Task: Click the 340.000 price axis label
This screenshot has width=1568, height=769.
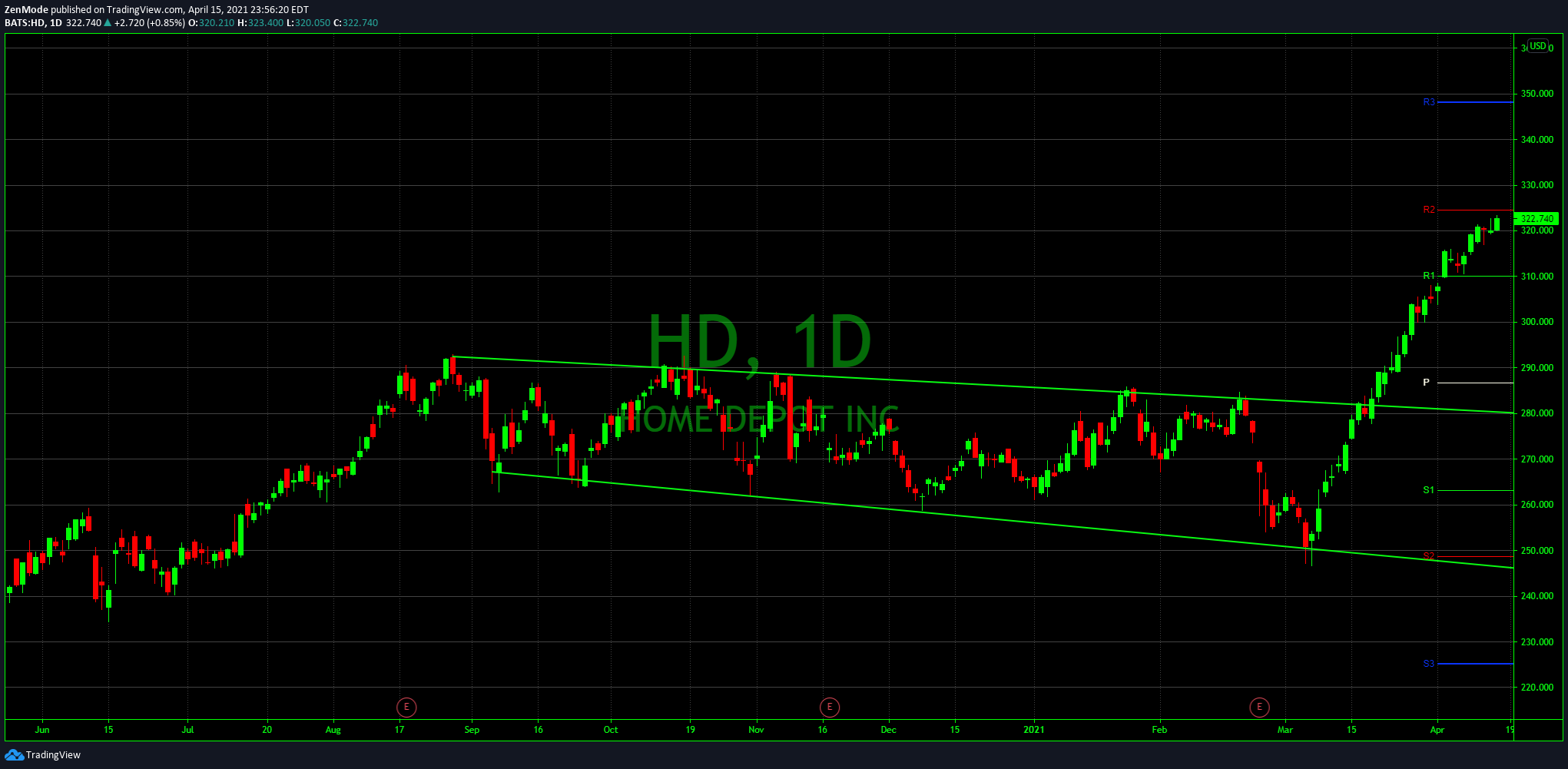Action: coord(1537,140)
